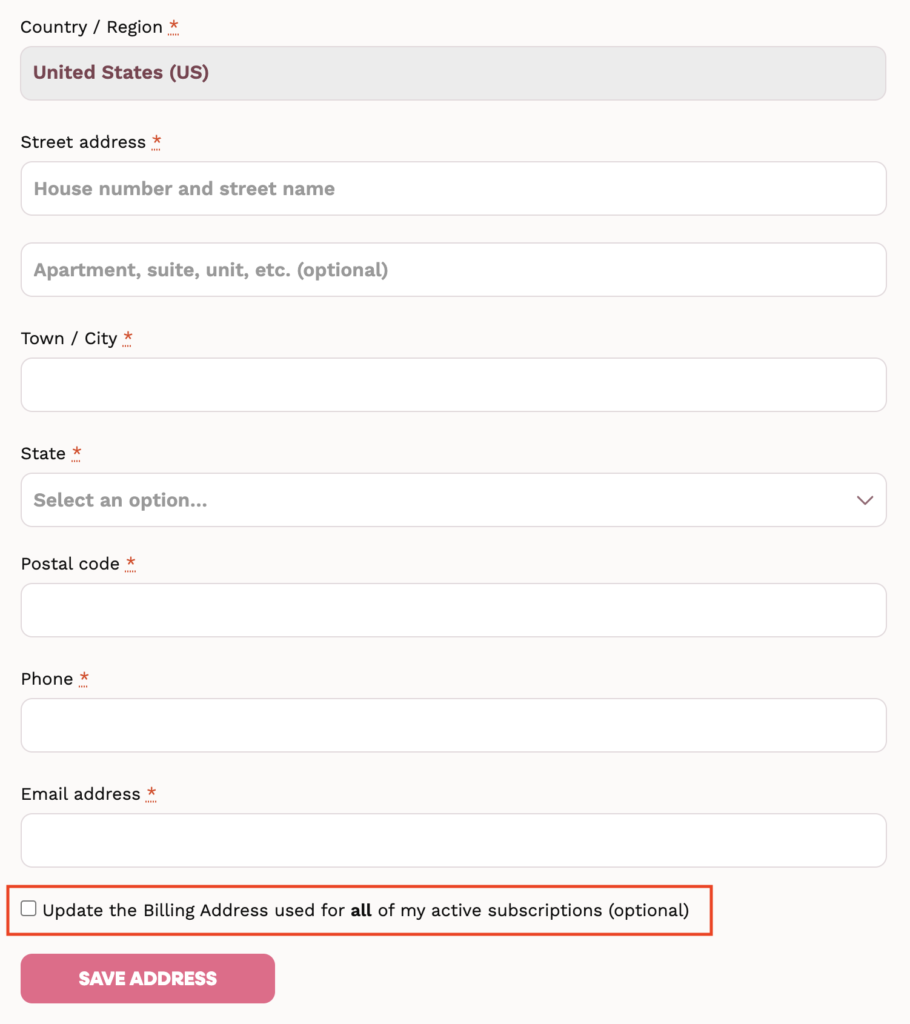The width and height of the screenshot is (910, 1024).
Task: Click the Town / City label
Action: point(69,338)
